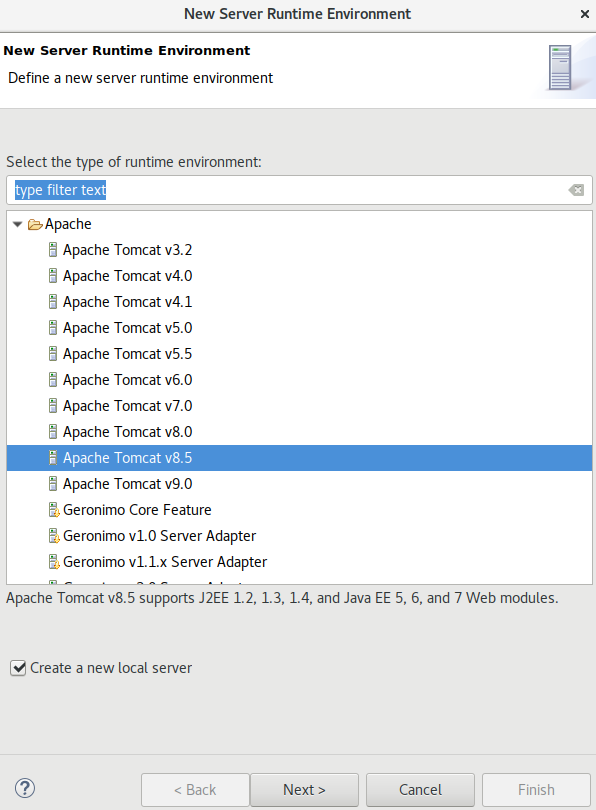Select Apache Tomcat v4.1 text
596x810 pixels.
[x=128, y=302]
